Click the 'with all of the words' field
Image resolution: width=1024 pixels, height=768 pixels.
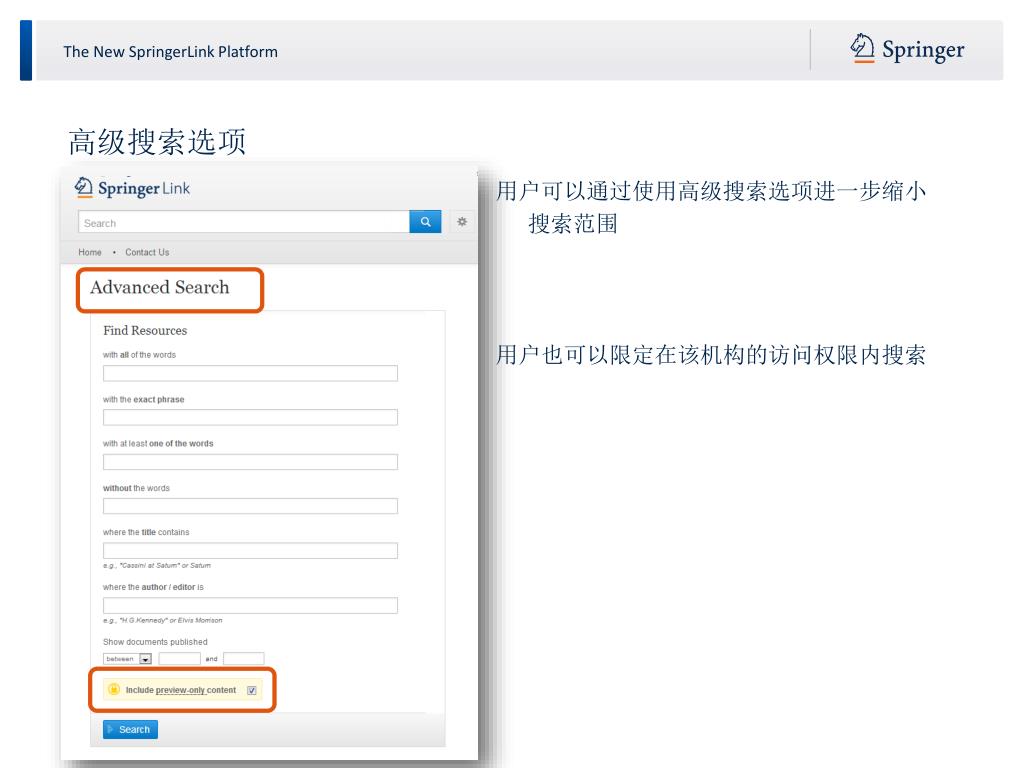click(x=250, y=373)
